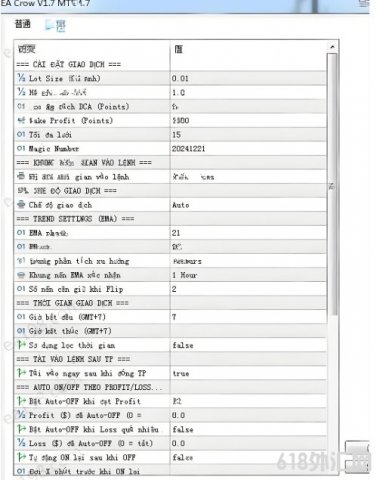This screenshot has height=480, width=377.
Task: Click the icon beside Giờ bắt đầu (GMT+7)
Action: point(21,317)
